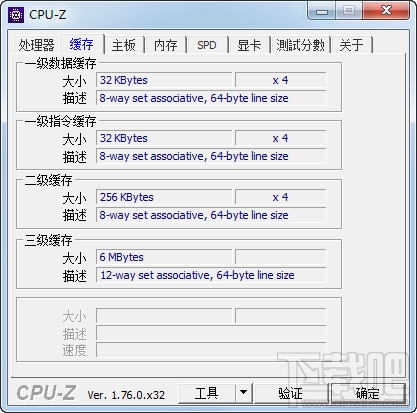
Task: Switch to the 处理器 tab
Action: click(36, 45)
